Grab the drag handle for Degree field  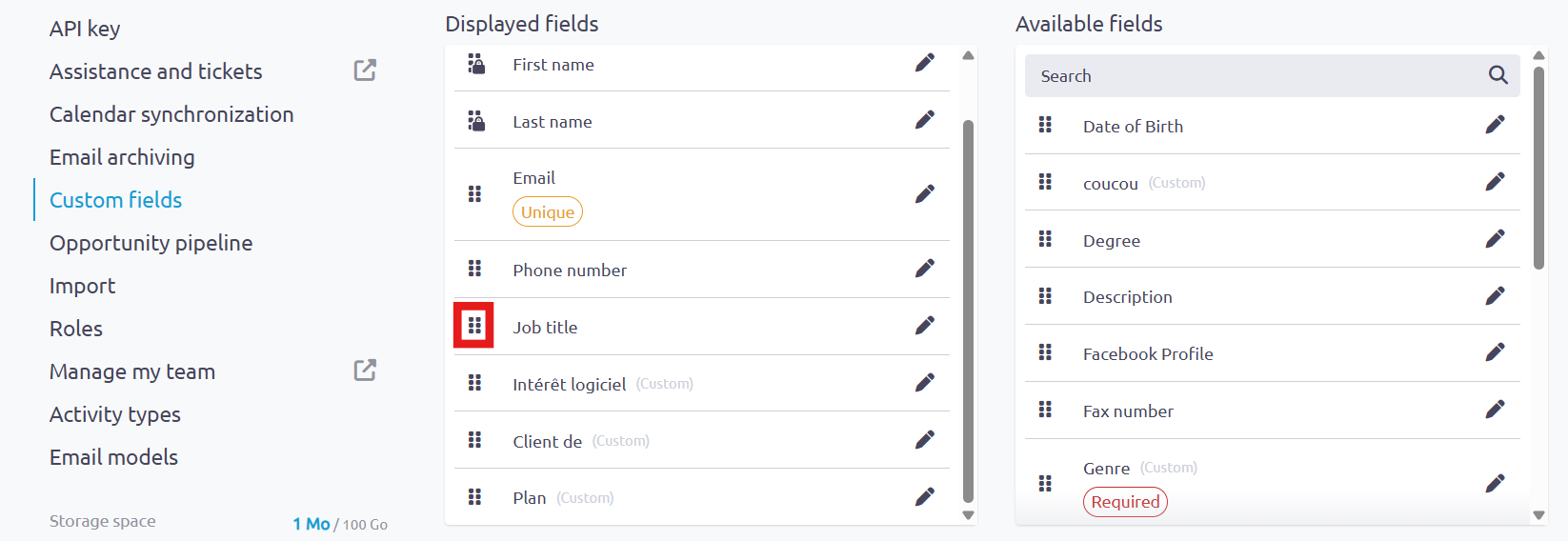[x=1045, y=239]
